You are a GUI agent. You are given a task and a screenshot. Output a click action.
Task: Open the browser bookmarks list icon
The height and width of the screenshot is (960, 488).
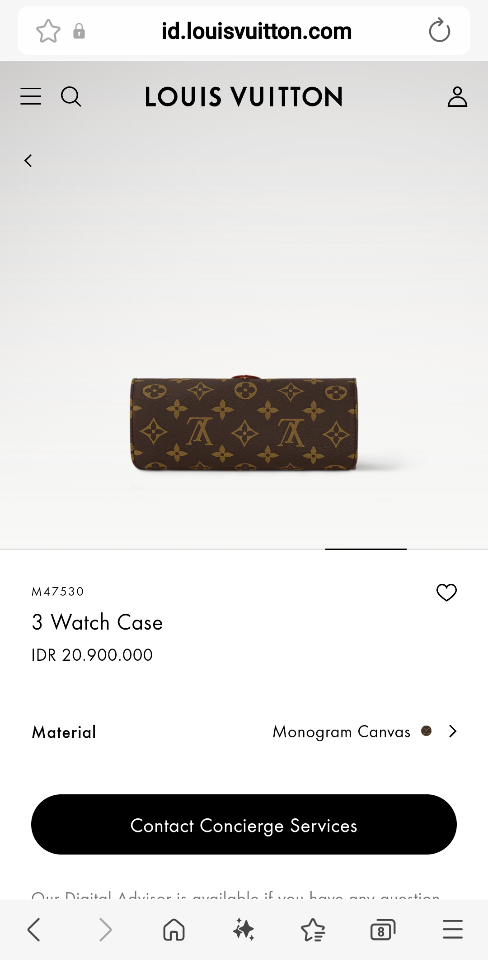click(x=313, y=930)
